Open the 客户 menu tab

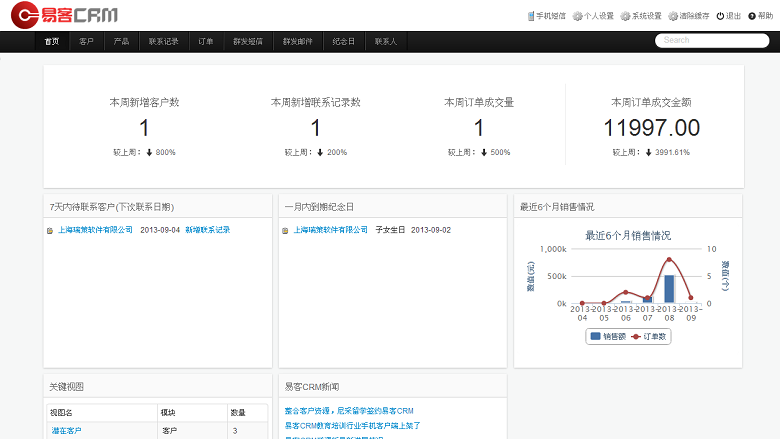(x=87, y=41)
